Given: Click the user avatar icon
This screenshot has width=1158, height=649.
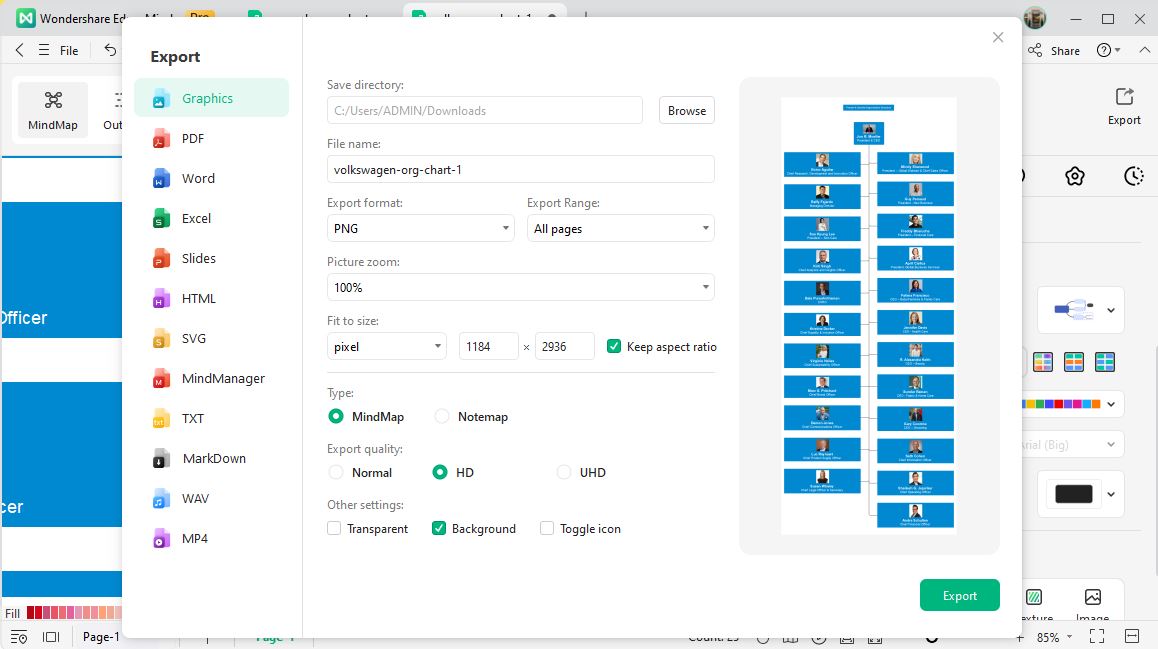Looking at the screenshot, I should [x=1035, y=18].
